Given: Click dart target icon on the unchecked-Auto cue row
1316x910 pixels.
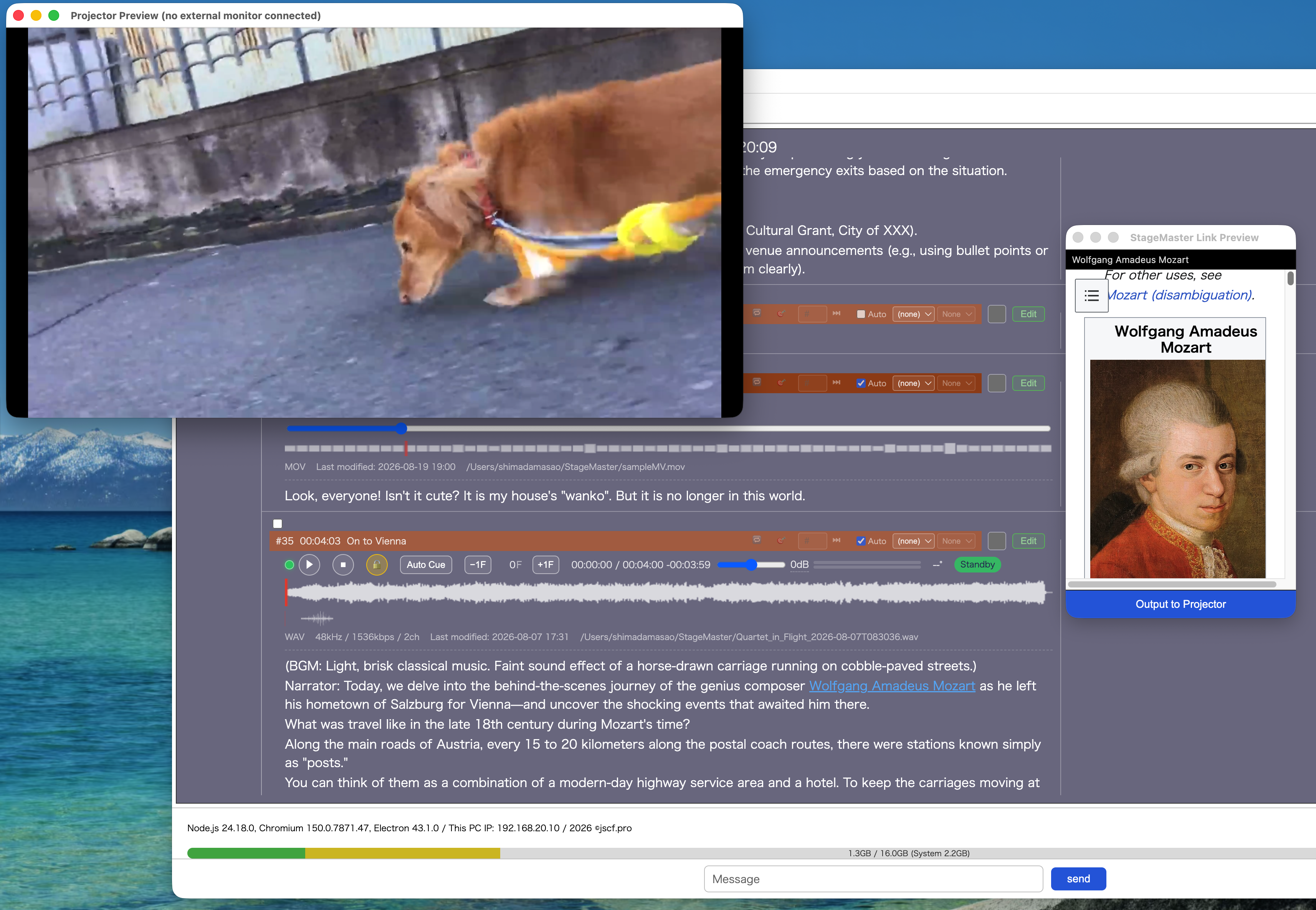Looking at the screenshot, I should point(781,314).
